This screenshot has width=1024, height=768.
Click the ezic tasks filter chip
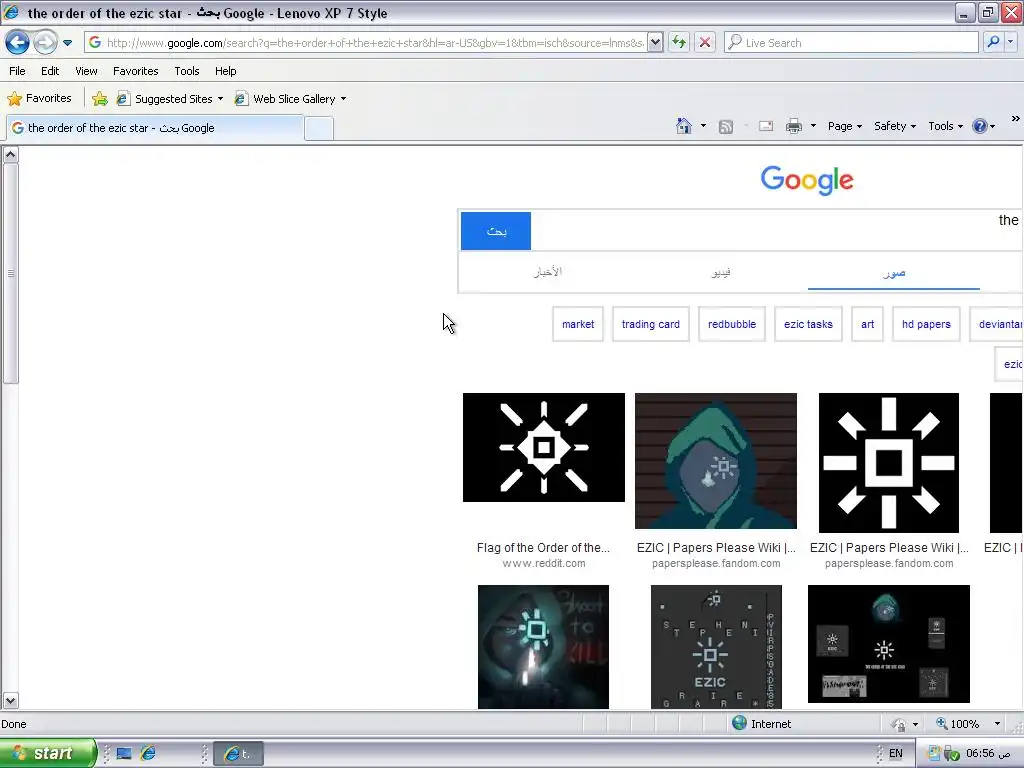808,324
